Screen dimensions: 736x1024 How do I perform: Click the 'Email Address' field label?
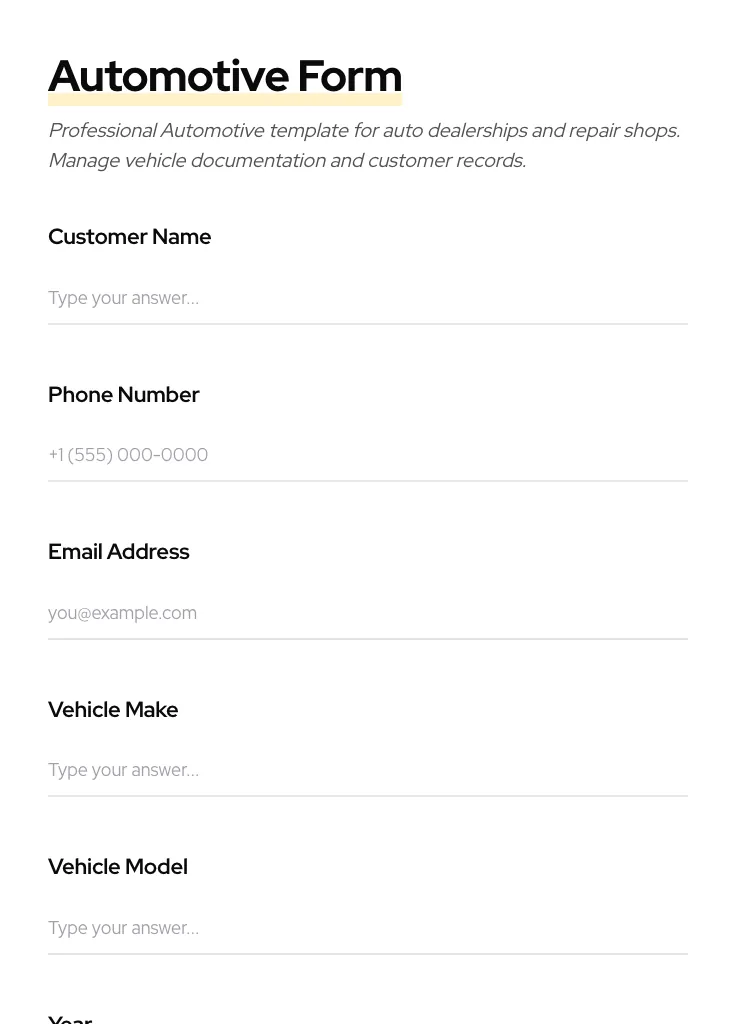(x=118, y=552)
